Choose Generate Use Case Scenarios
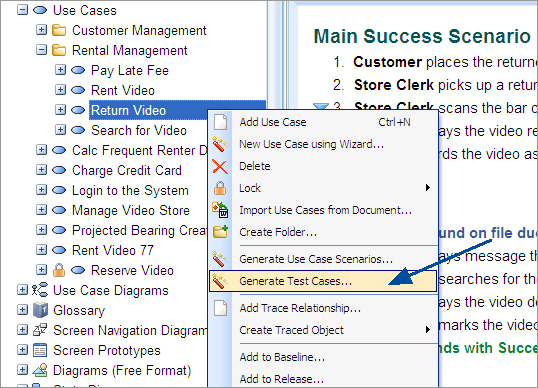Image resolution: width=538 pixels, height=388 pixels. [323, 259]
